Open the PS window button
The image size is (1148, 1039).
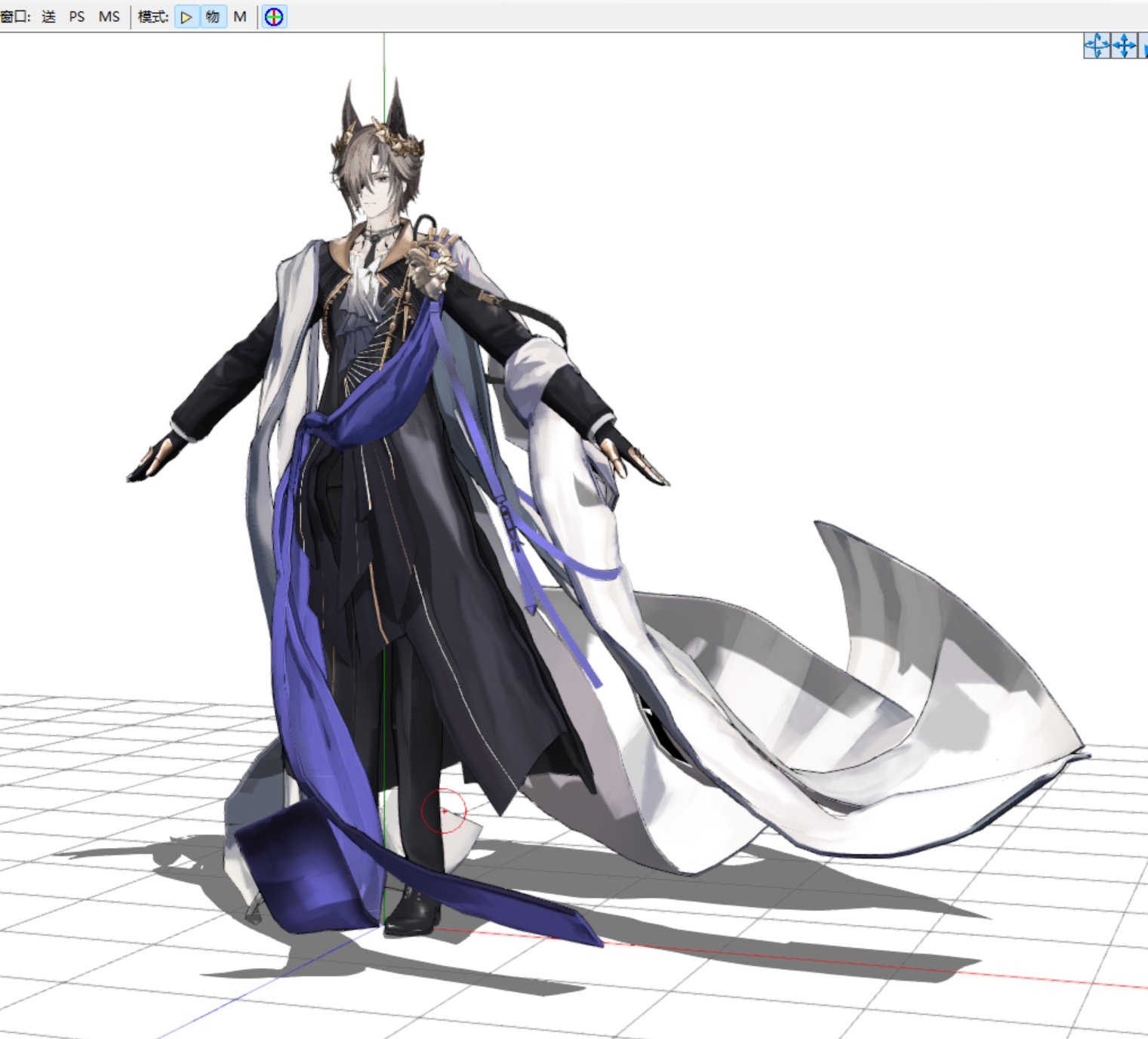77,17
